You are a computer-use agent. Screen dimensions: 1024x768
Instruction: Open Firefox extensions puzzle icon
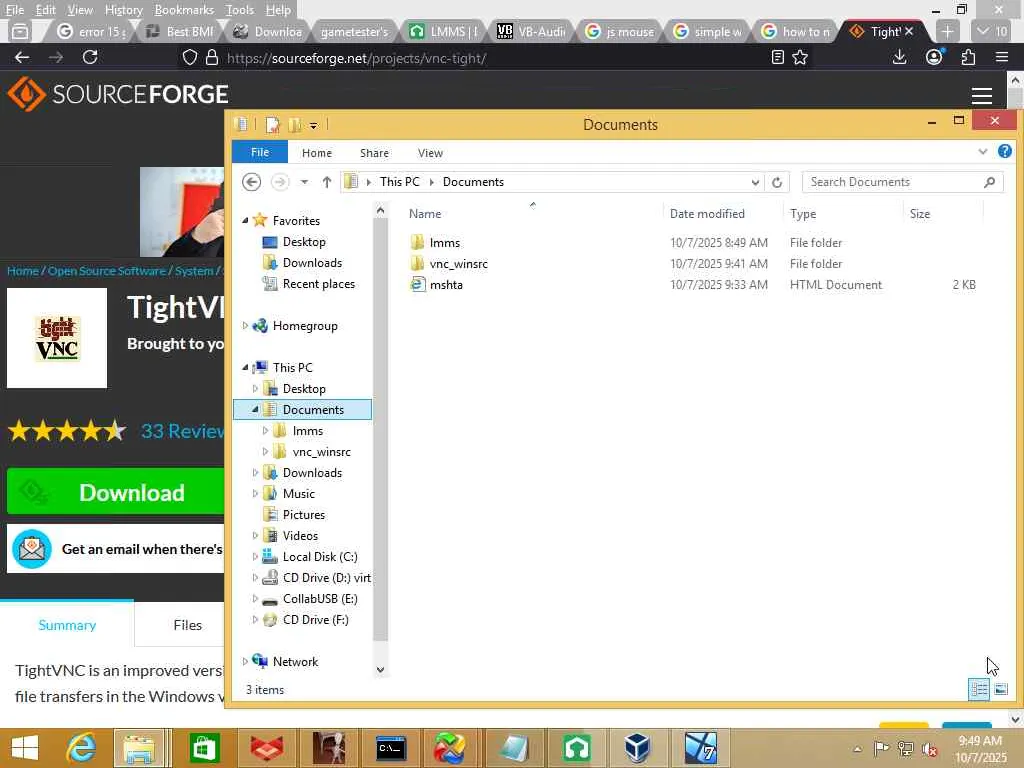click(x=968, y=57)
